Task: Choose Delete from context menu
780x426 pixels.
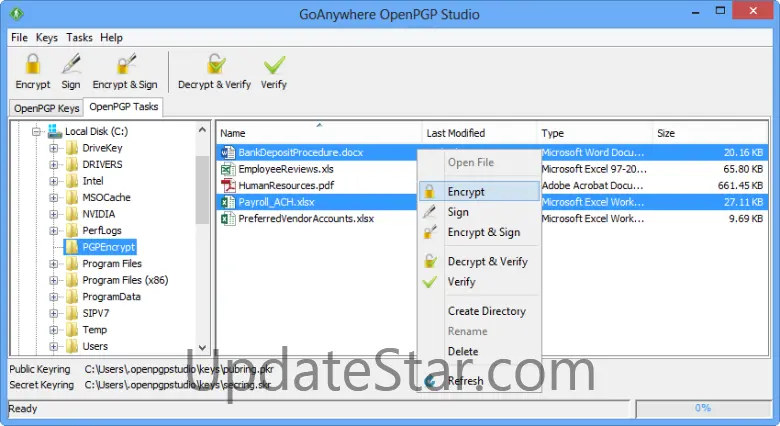Action: point(463,351)
